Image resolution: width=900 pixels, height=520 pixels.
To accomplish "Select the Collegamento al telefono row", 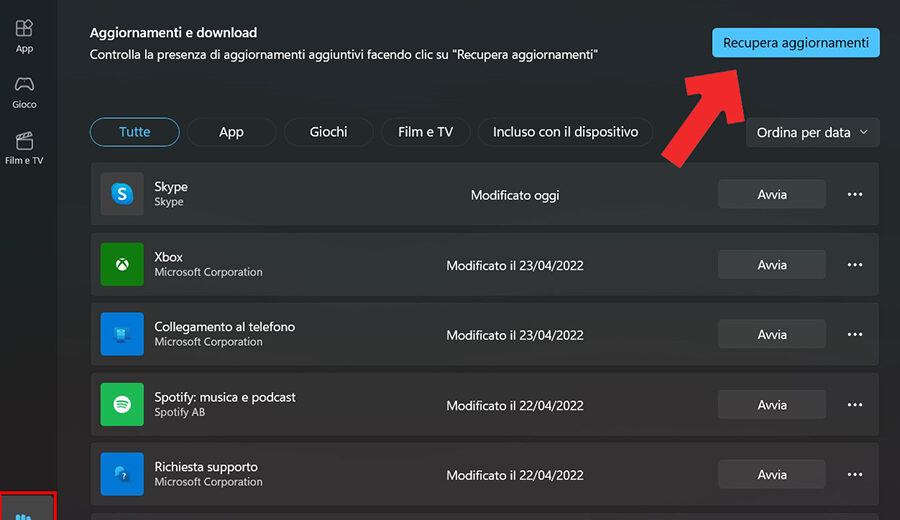I will click(400, 335).
